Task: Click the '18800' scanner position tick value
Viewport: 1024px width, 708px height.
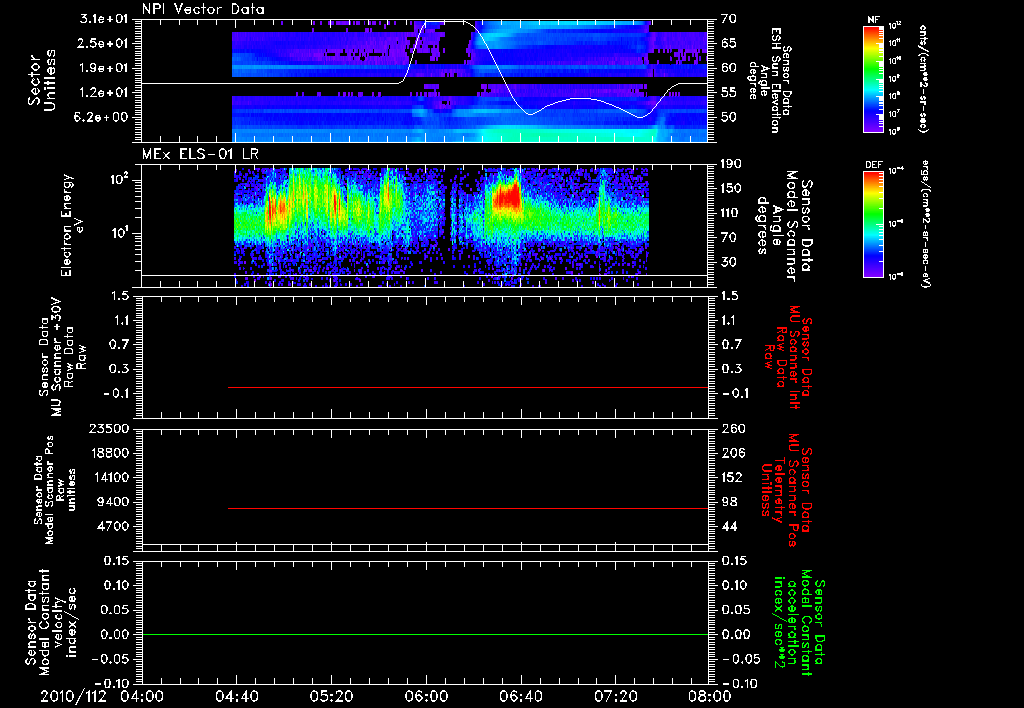Action: click(108, 453)
